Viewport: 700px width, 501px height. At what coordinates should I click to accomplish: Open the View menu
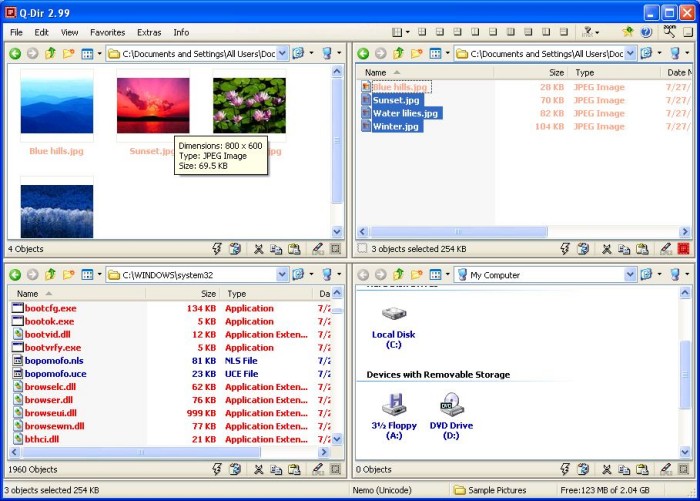point(69,32)
